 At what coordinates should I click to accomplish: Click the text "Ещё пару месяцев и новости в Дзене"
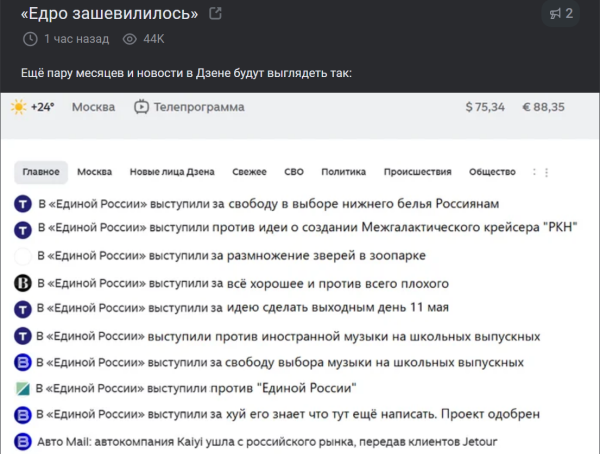[125, 73]
